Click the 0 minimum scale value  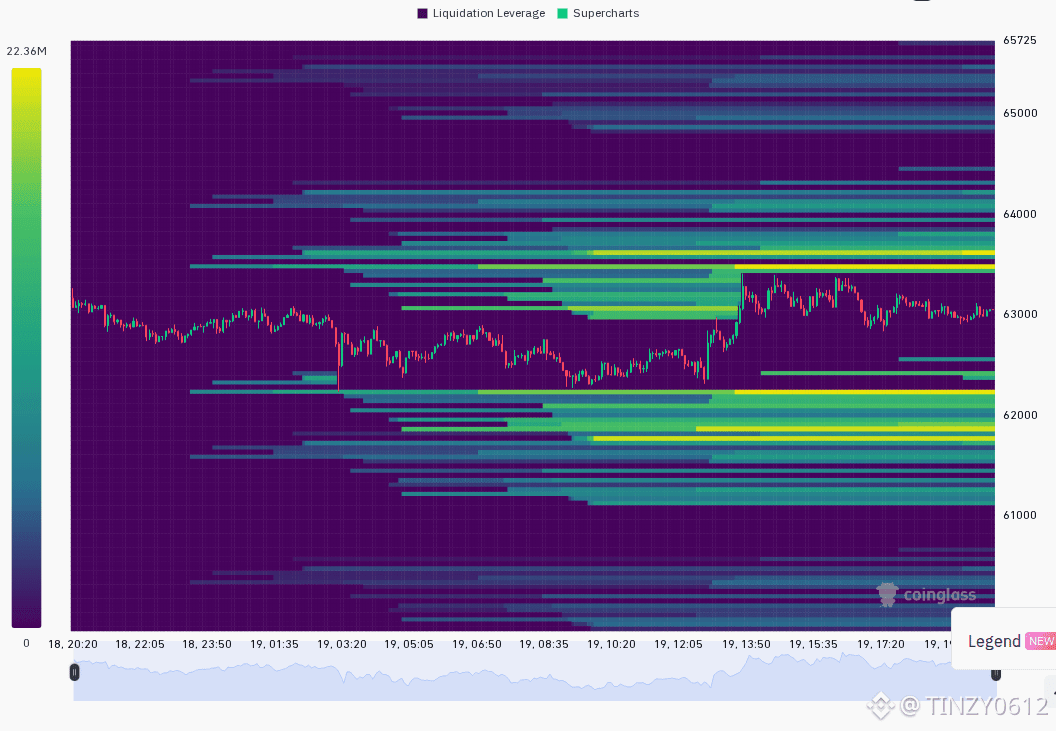pyautogui.click(x=26, y=643)
